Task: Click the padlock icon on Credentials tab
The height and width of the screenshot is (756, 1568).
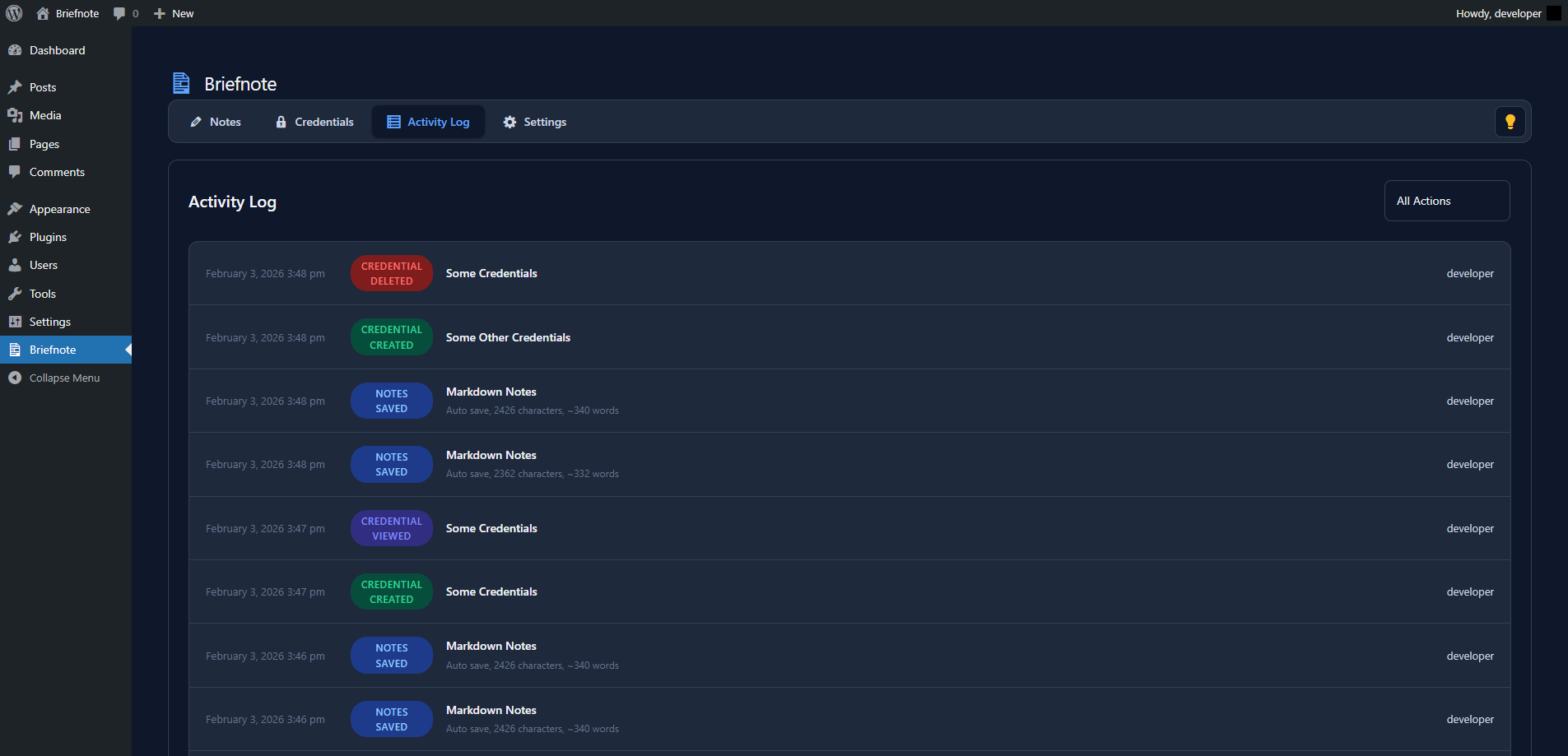Action: point(281,122)
